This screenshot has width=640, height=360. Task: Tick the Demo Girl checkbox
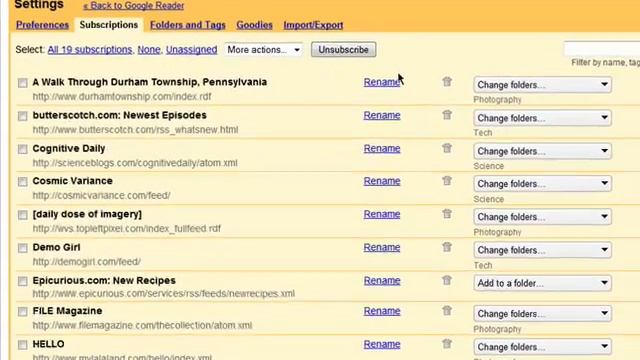point(22,248)
